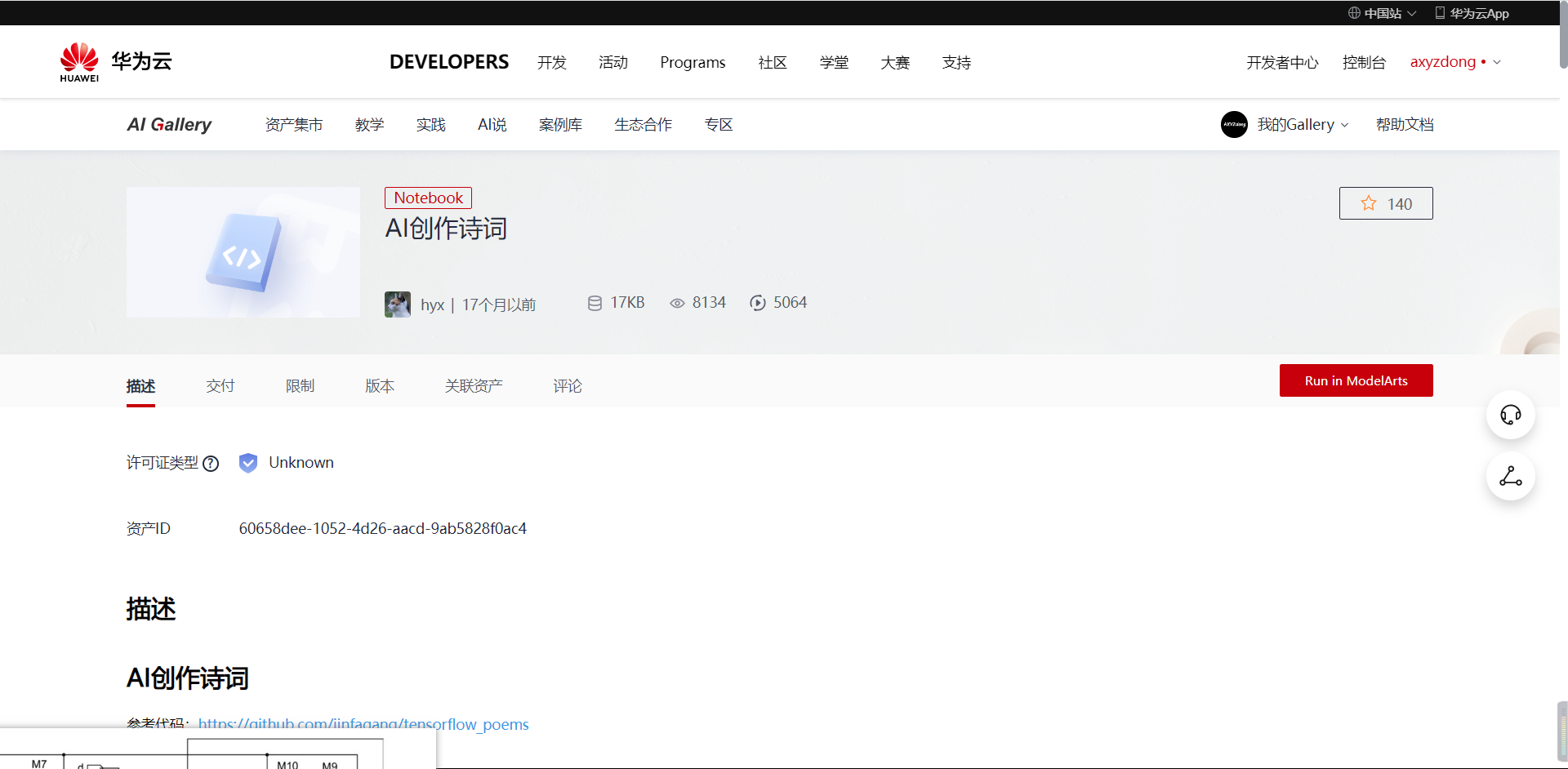Switch to the 交付 tab

pyautogui.click(x=220, y=385)
